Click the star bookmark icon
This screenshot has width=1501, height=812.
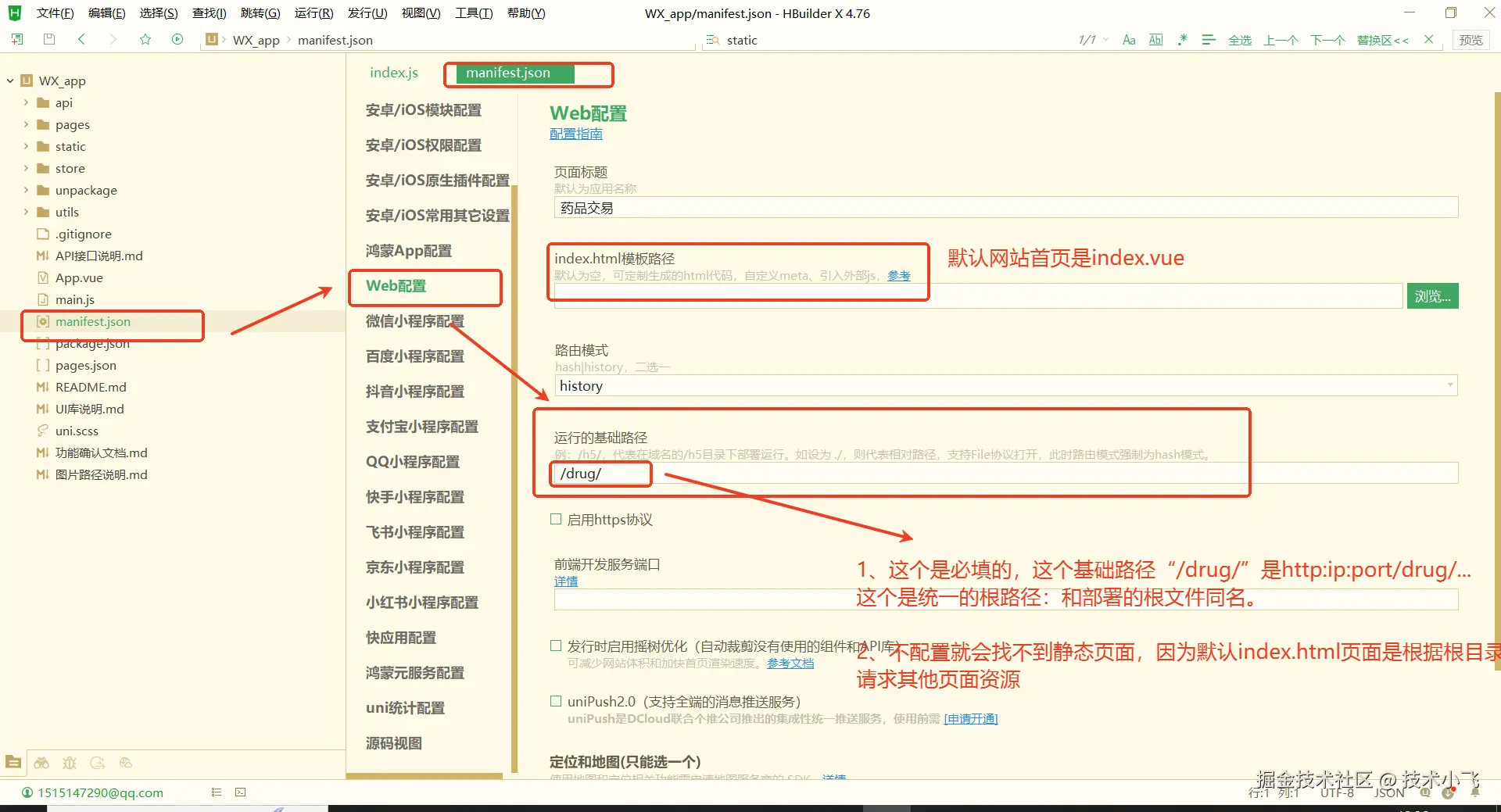coord(145,39)
